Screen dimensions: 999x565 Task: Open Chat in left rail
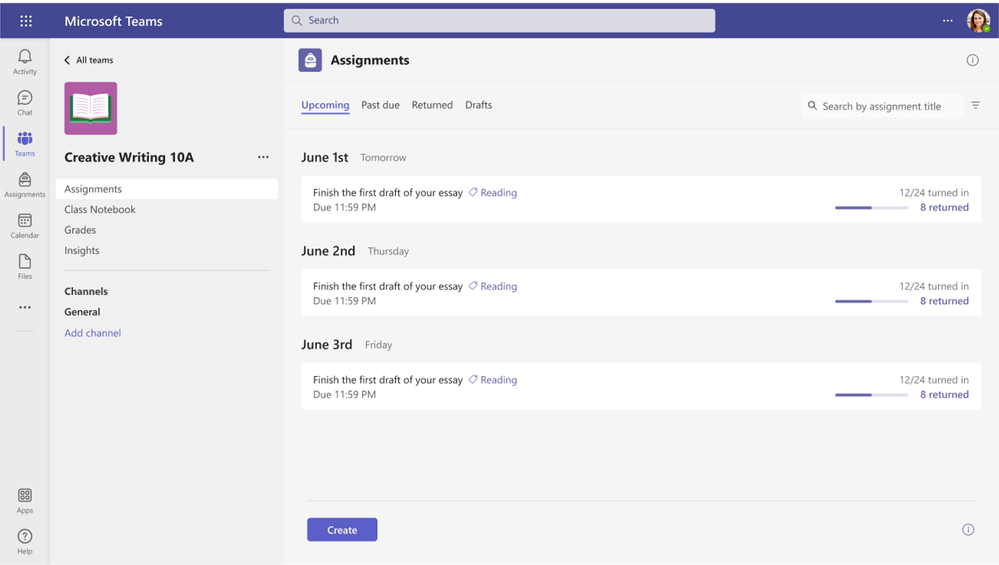coord(25,103)
